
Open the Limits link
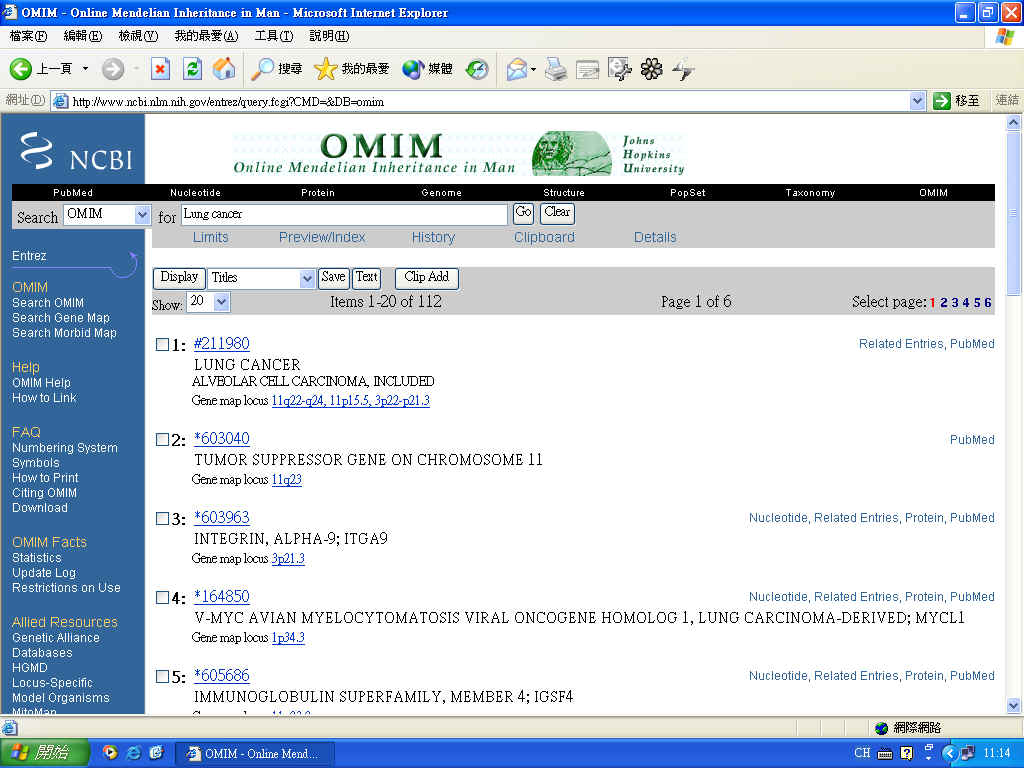(x=210, y=238)
